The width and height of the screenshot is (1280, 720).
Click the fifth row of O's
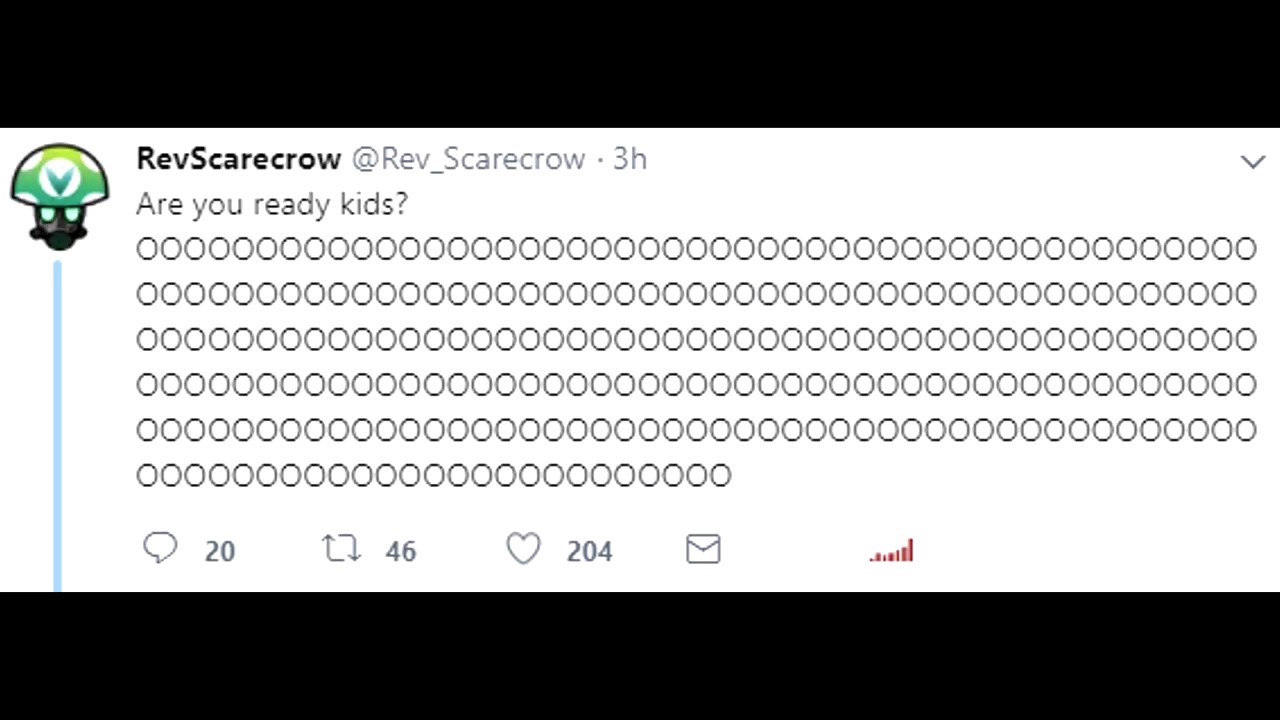click(696, 430)
